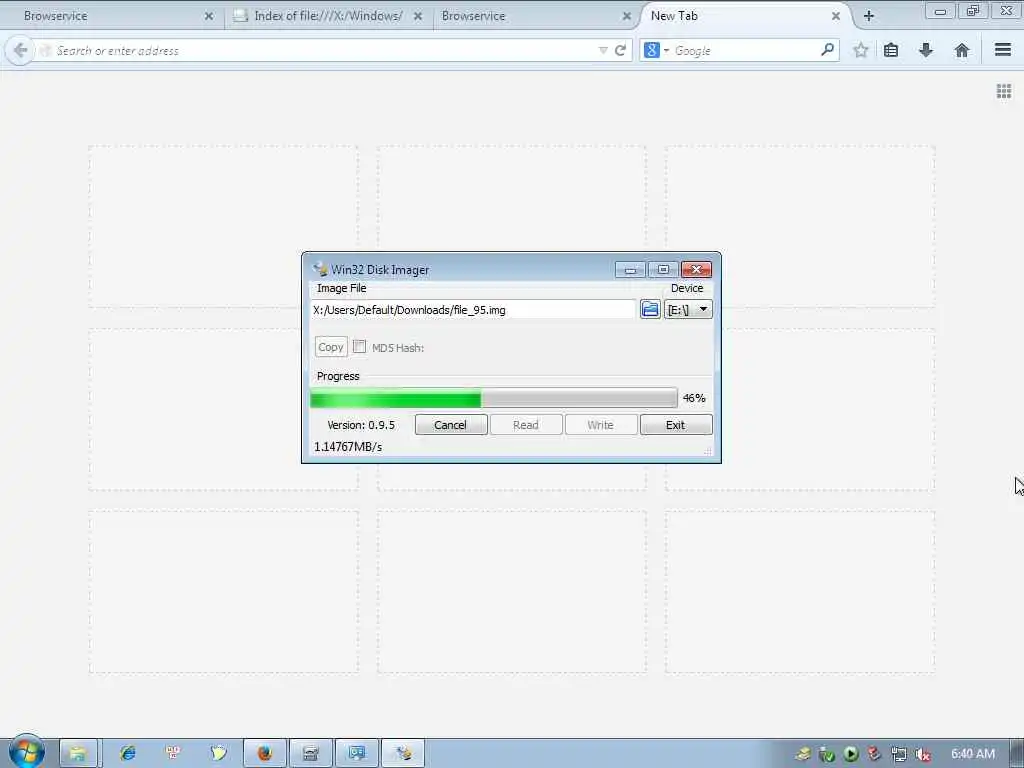Image resolution: width=1024 pixels, height=768 pixels.
Task: Open a new tab with plus button
Action: [869, 16]
